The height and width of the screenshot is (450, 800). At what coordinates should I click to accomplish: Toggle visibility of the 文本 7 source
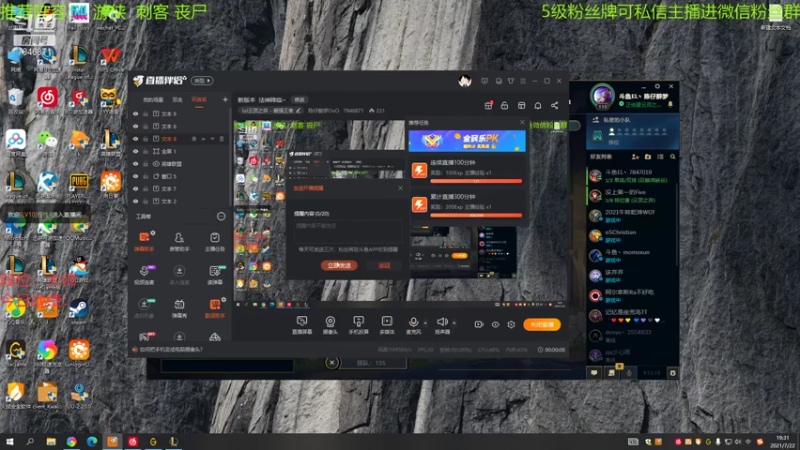point(135,189)
